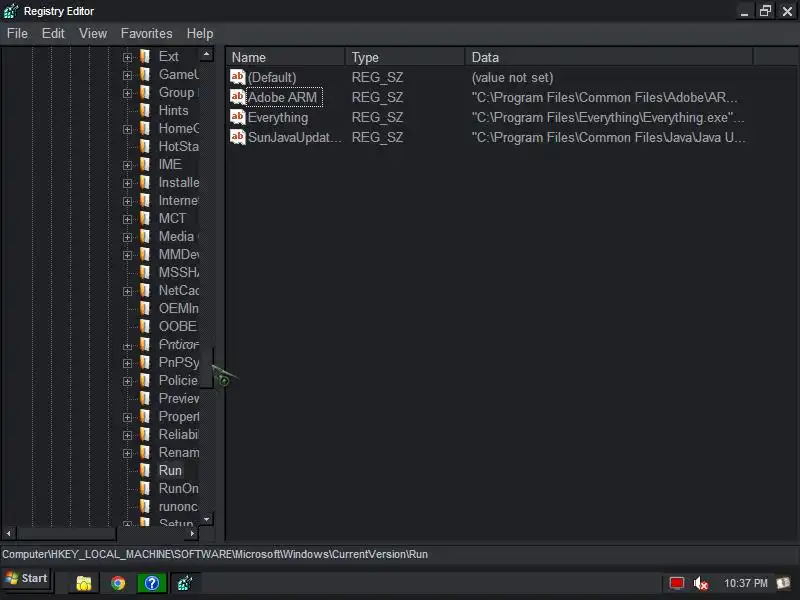
Task: Click the (Default) string value icon
Action: 238,77
